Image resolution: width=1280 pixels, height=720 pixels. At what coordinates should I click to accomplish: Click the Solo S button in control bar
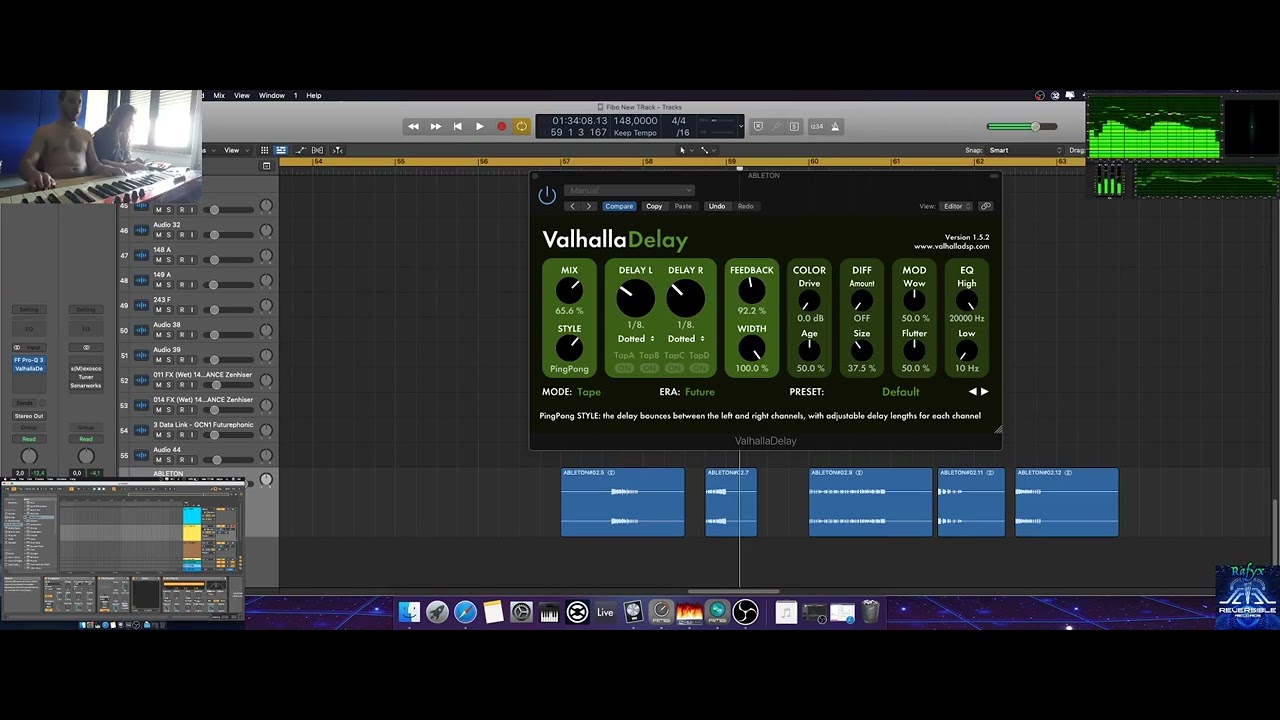pos(794,127)
